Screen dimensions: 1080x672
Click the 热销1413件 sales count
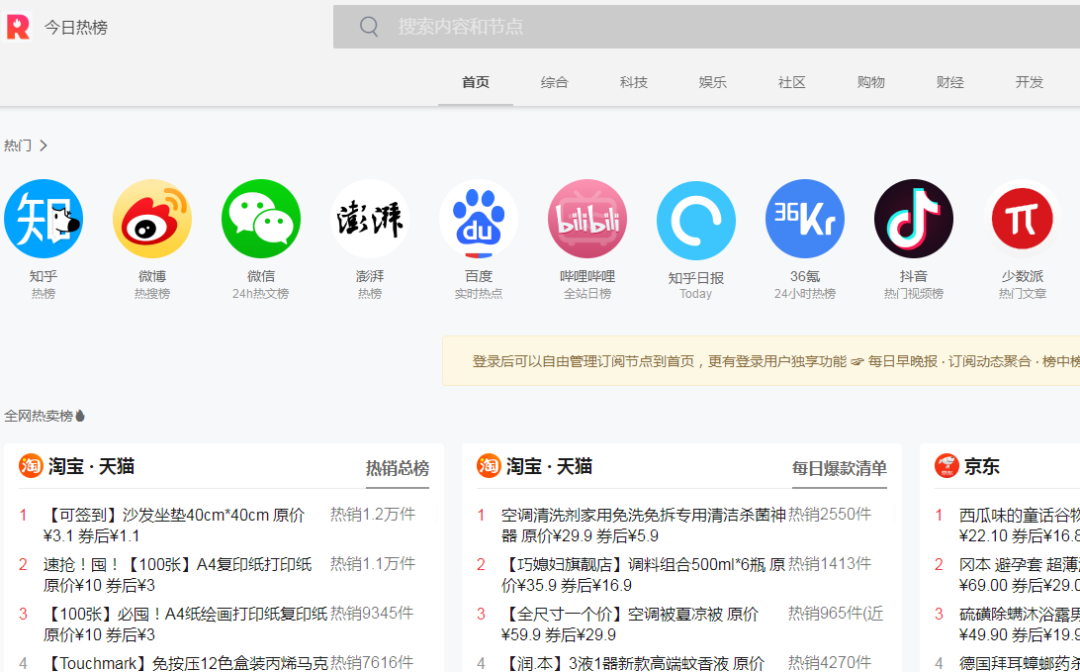(x=830, y=564)
